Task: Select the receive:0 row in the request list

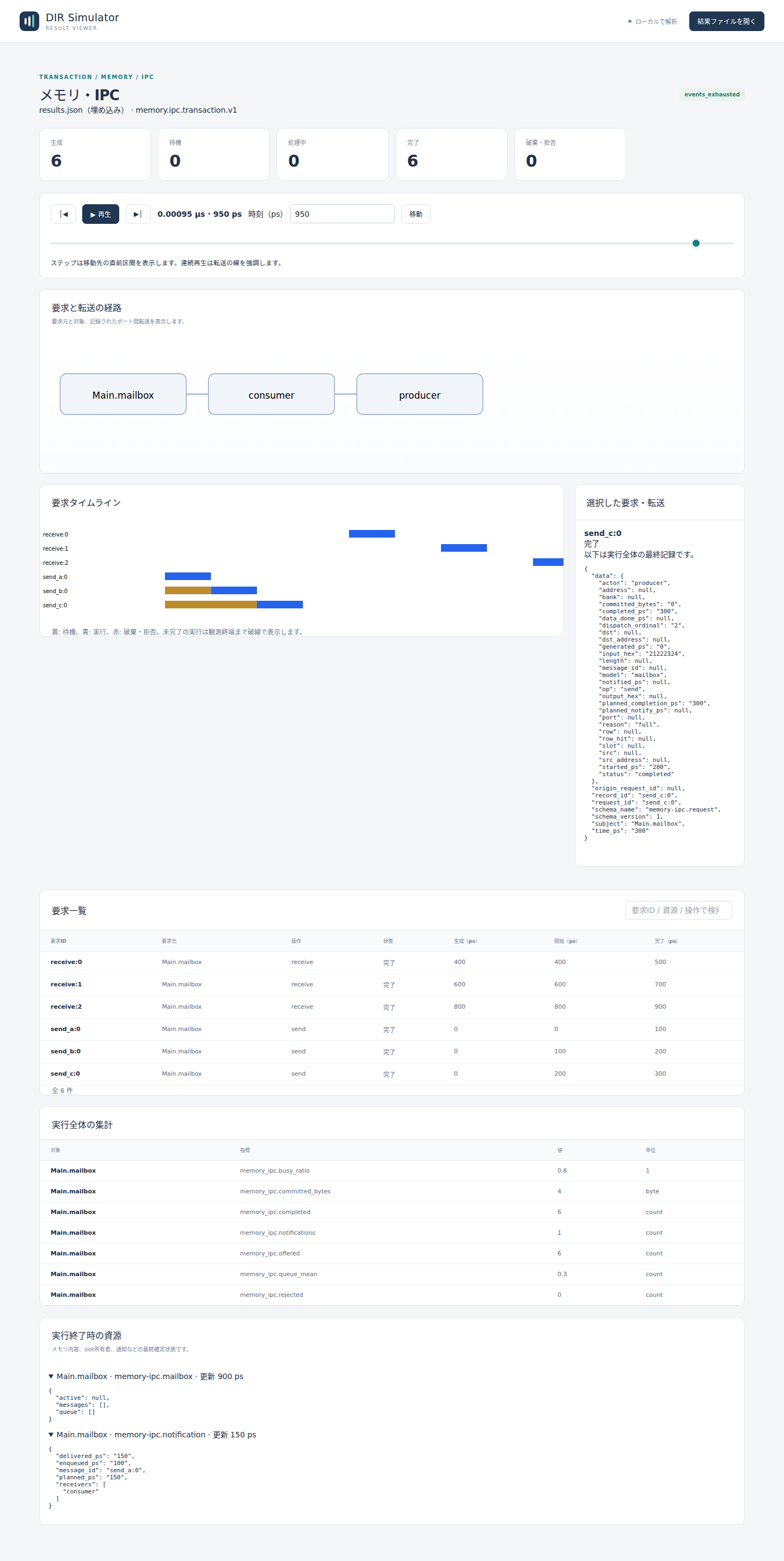Action: click(x=392, y=962)
